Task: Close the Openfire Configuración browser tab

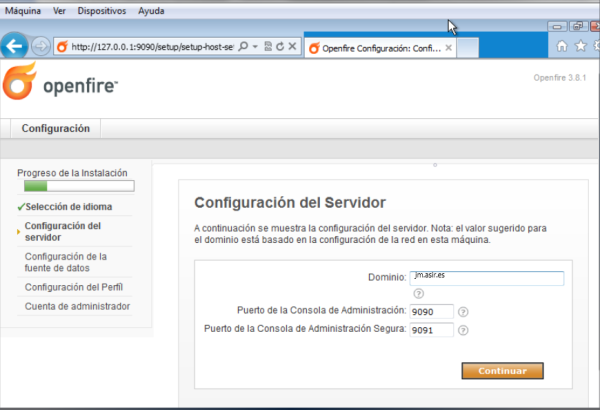Action: point(448,47)
